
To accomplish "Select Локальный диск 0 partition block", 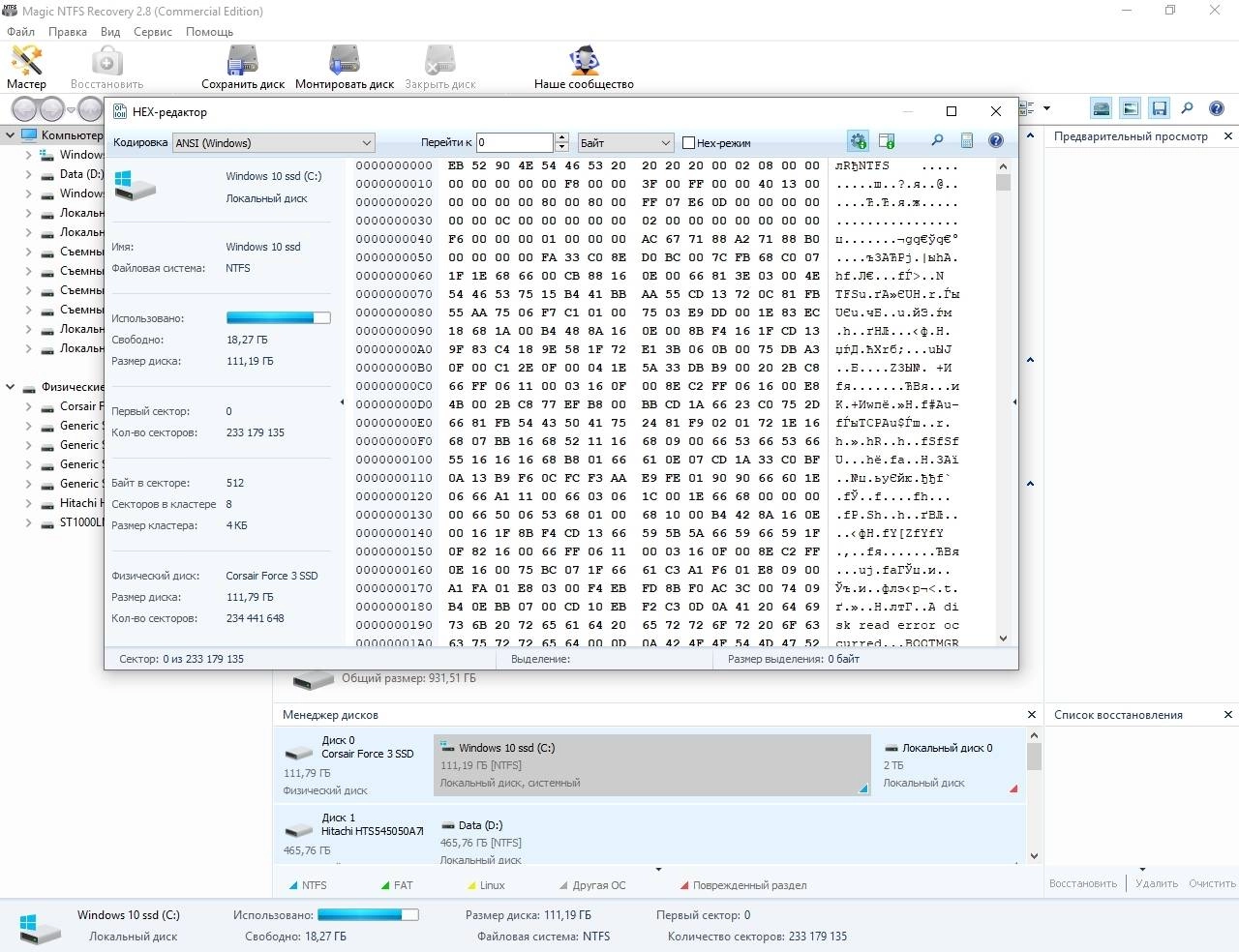I will pos(950,765).
